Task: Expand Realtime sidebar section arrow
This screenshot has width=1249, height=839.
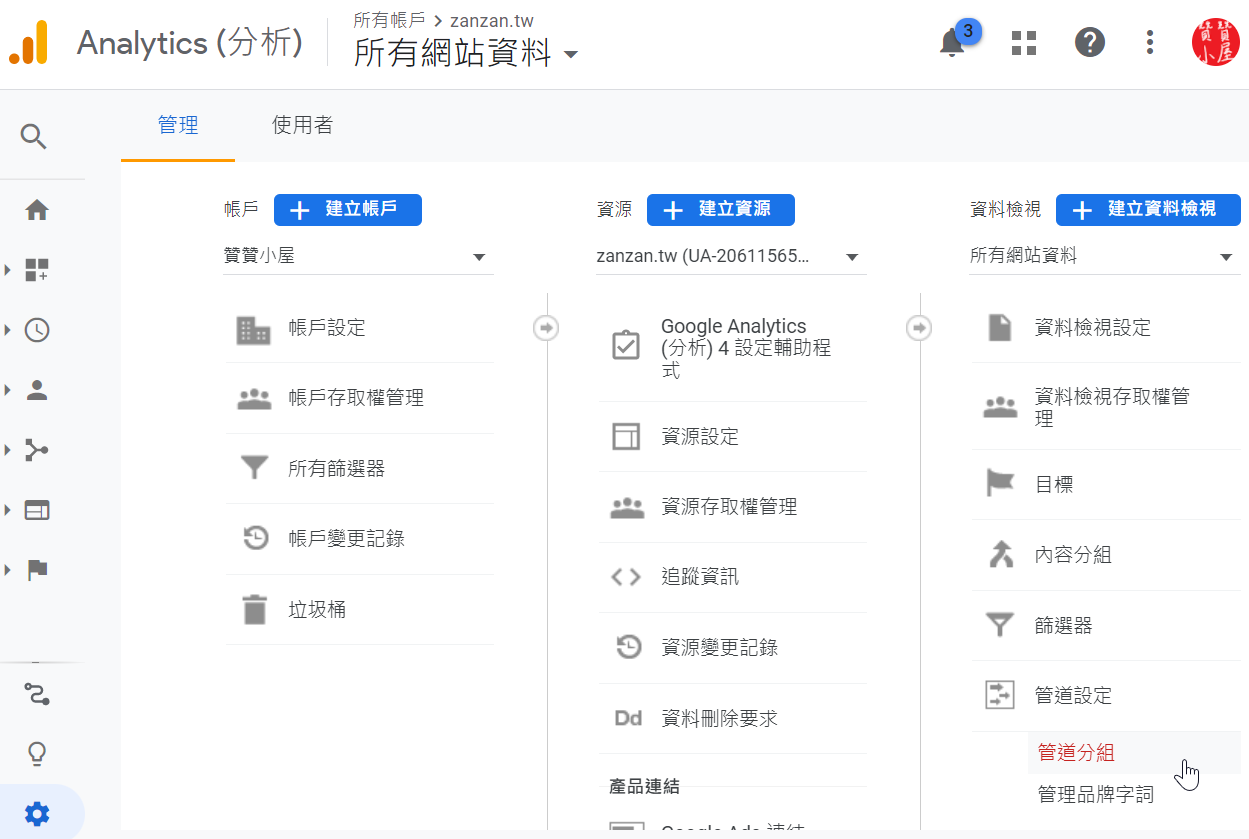Action: 8,330
